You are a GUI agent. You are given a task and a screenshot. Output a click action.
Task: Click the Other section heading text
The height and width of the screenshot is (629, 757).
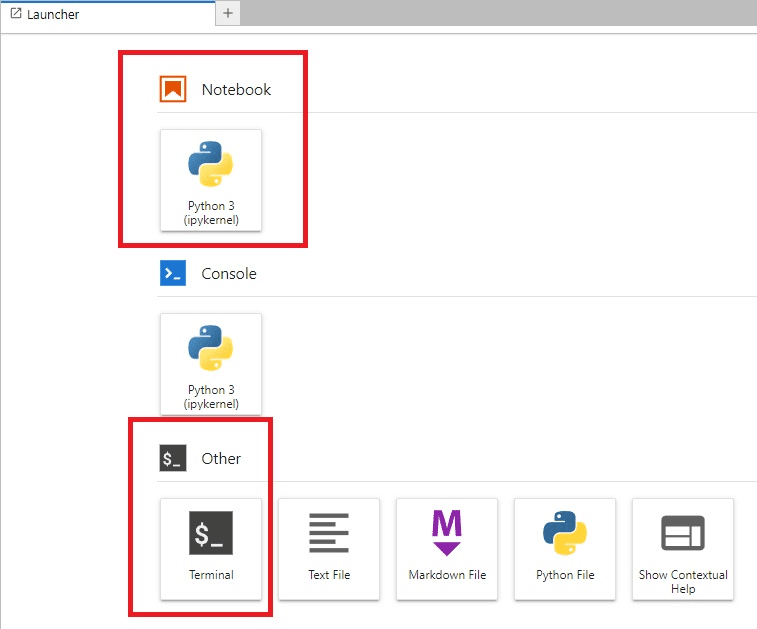[x=221, y=458]
